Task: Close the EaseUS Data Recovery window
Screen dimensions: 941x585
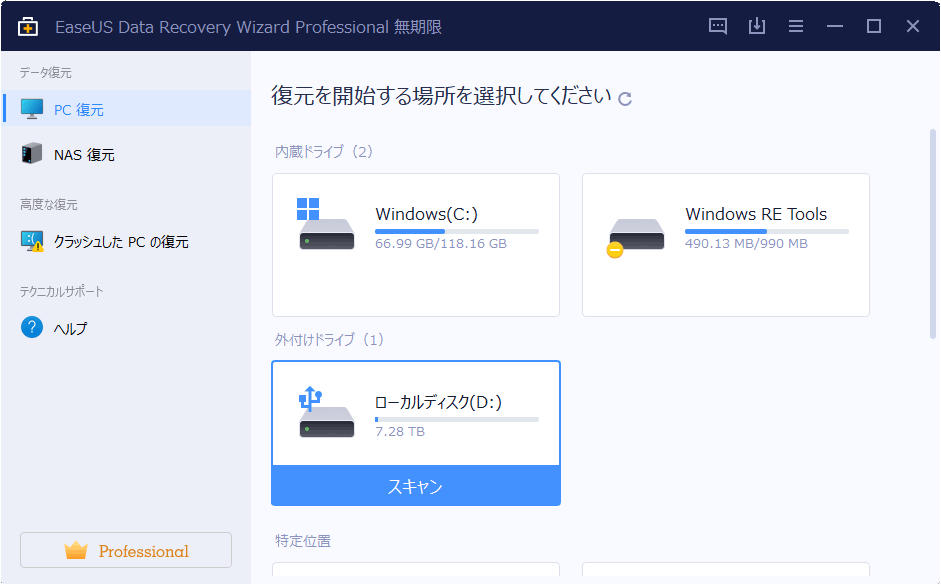Action: [913, 26]
